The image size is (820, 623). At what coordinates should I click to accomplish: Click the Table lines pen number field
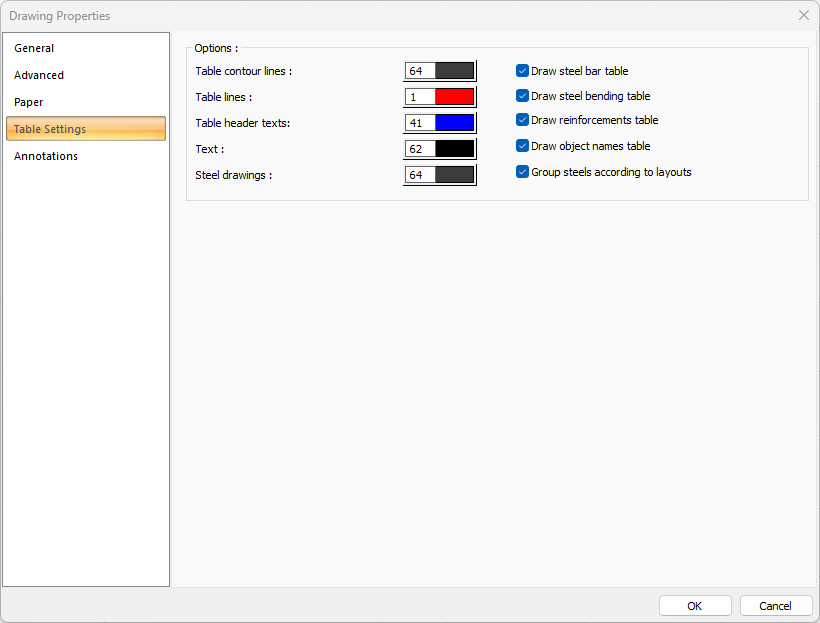420,97
